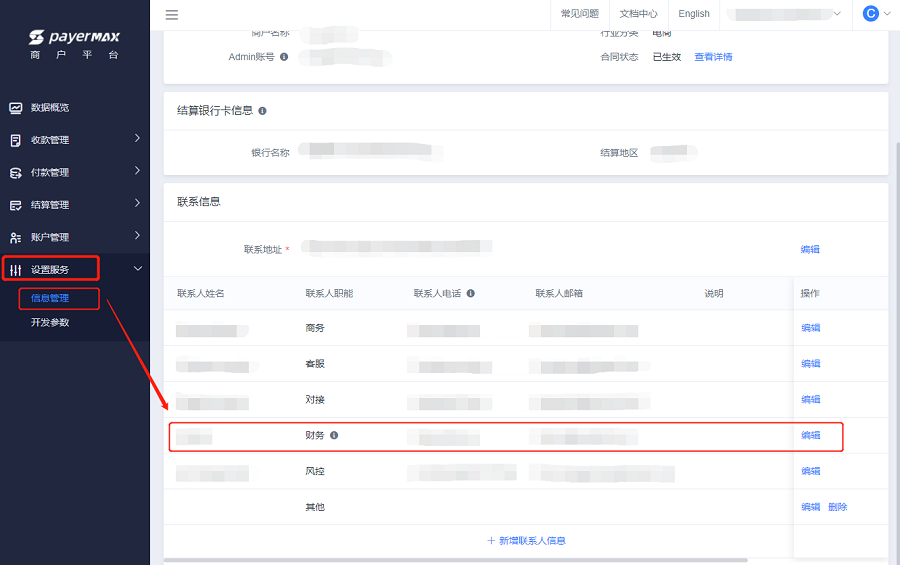Click 编辑 in the 对接 row
This screenshot has height=565, width=900.
(x=811, y=399)
